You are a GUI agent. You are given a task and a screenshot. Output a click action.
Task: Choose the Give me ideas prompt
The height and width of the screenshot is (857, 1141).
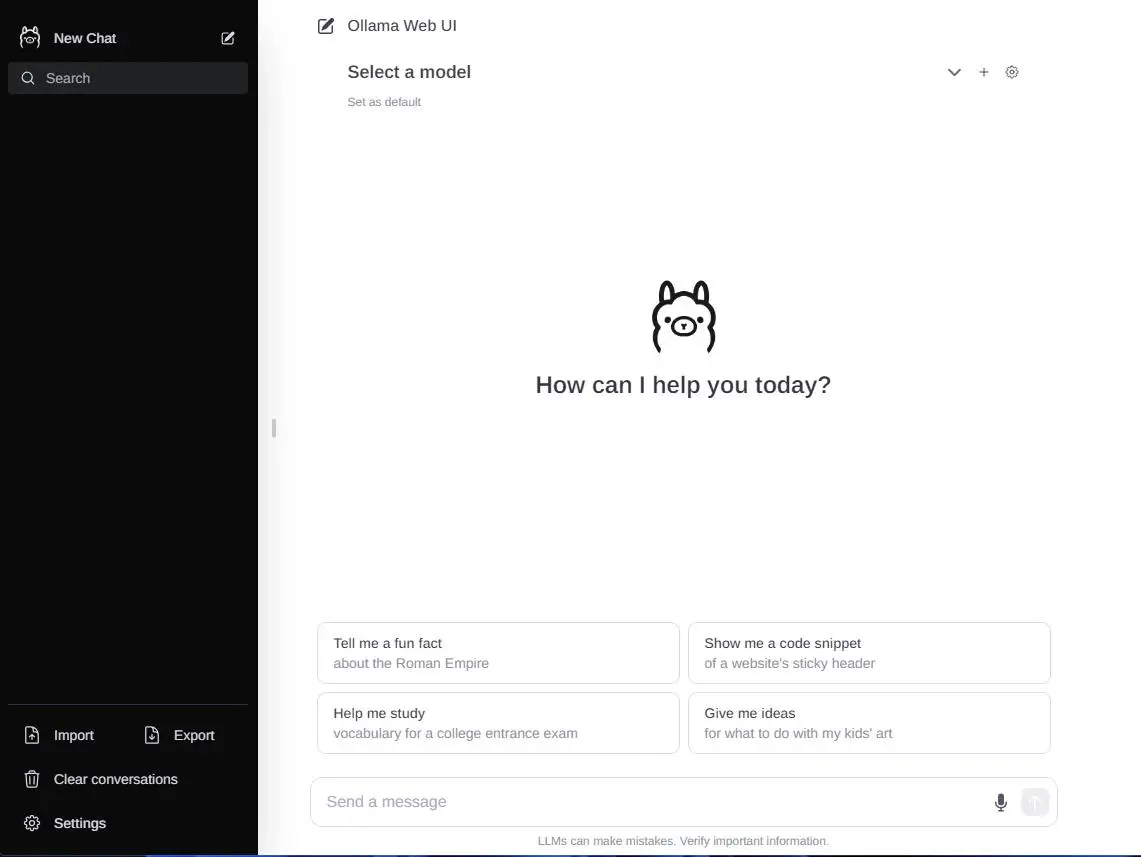click(870, 723)
